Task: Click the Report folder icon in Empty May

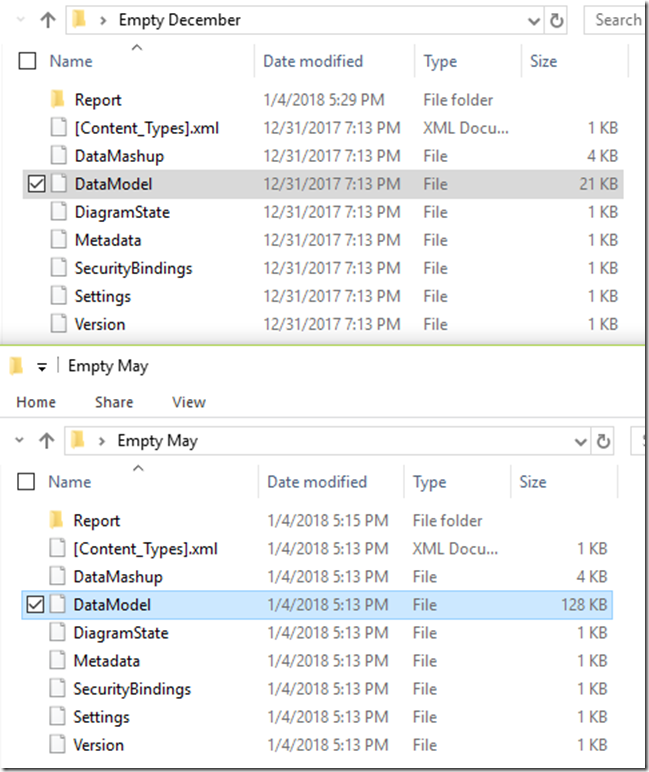Action: (58, 521)
